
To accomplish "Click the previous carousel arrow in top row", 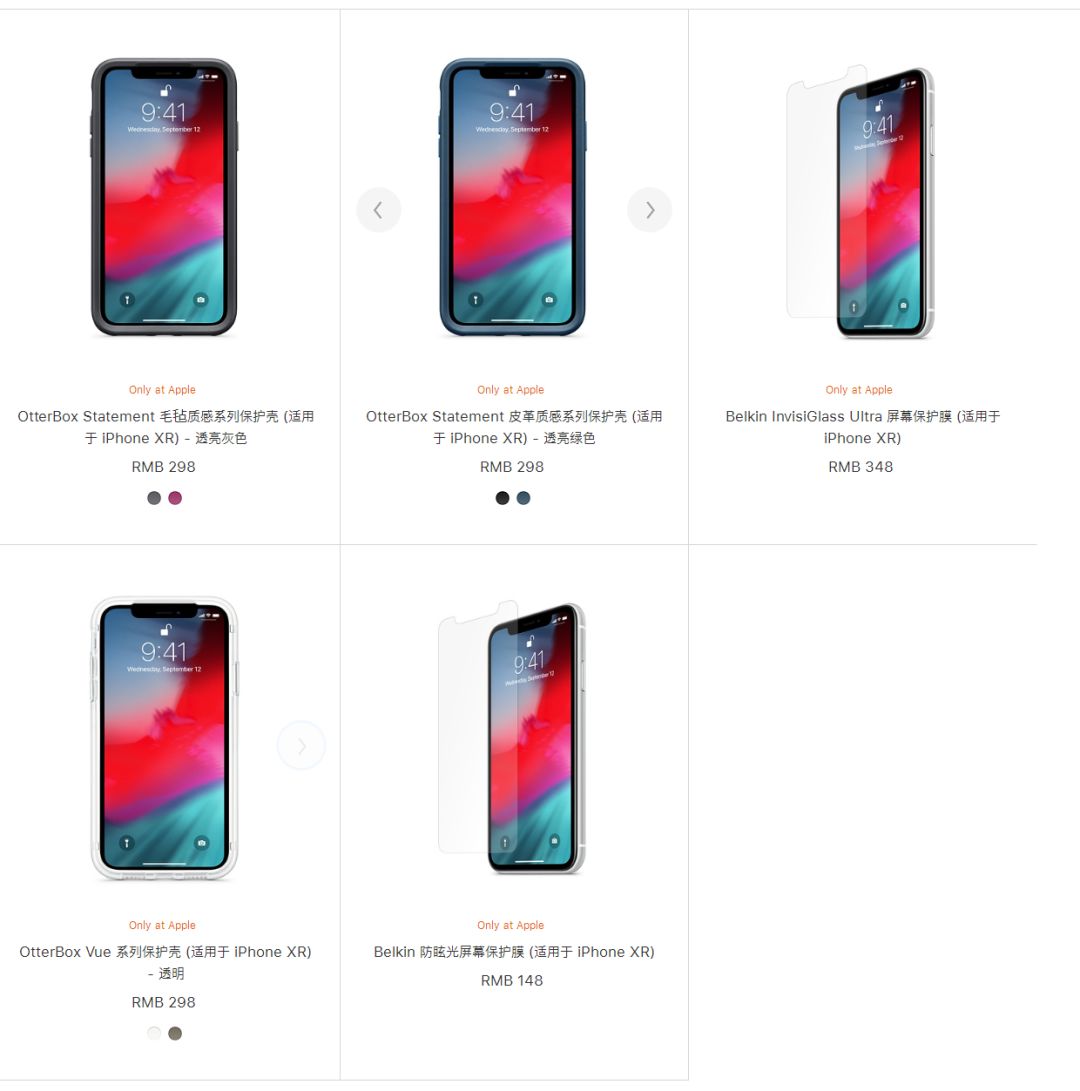I will point(378,209).
